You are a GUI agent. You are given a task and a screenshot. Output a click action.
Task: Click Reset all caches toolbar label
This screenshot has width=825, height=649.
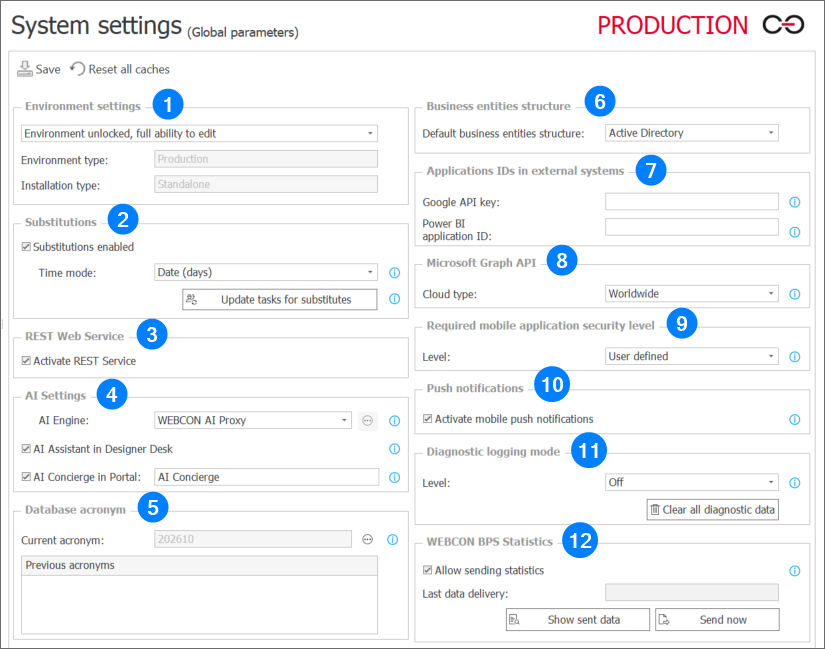(129, 69)
